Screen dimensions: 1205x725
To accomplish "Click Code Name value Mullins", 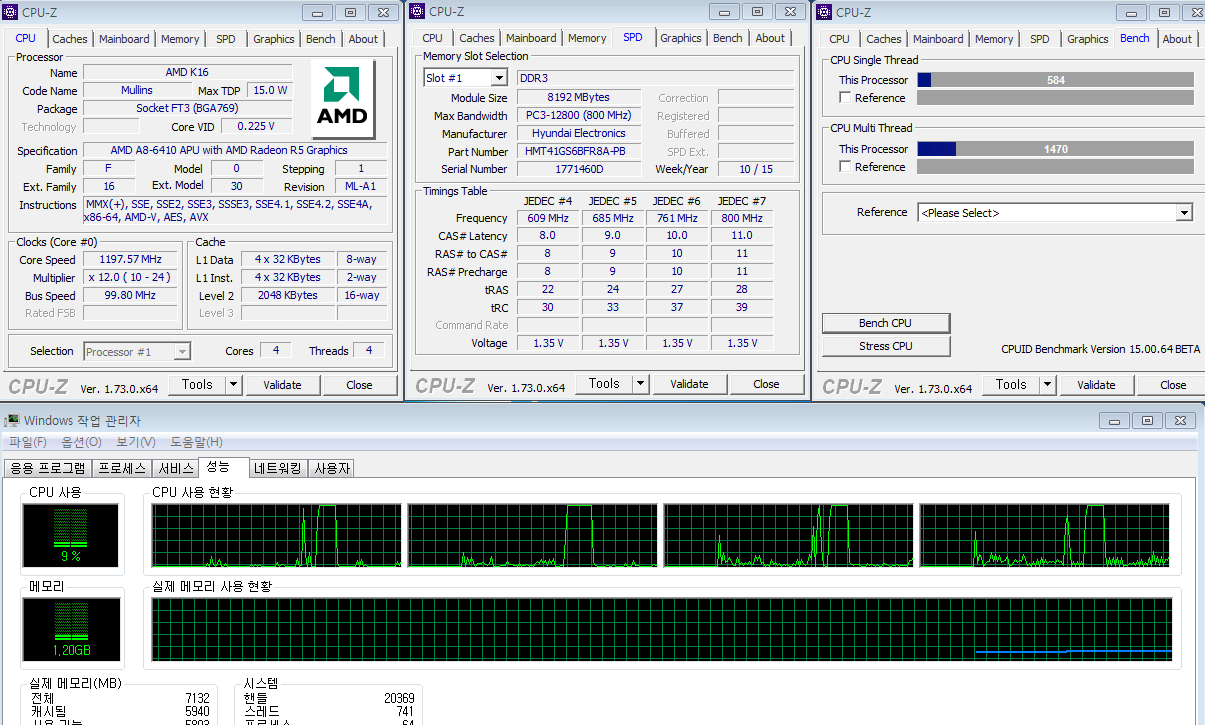I will coord(137,90).
